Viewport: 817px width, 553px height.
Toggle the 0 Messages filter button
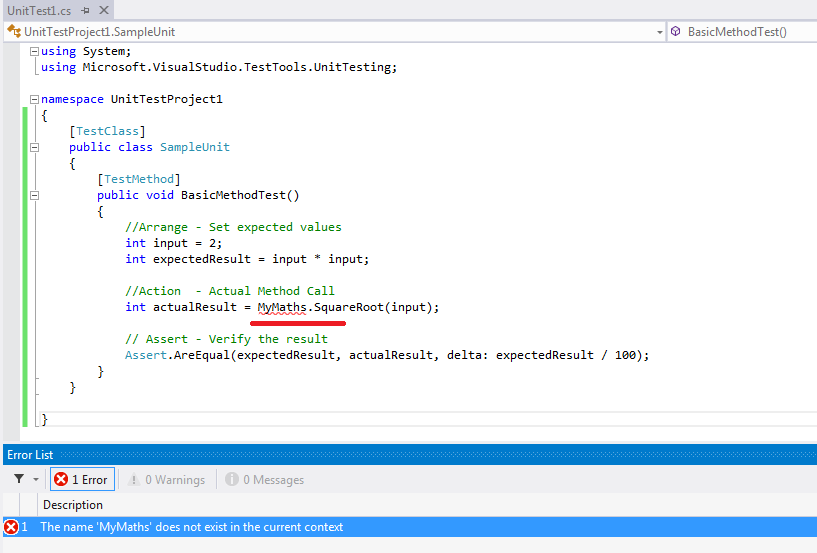point(265,480)
